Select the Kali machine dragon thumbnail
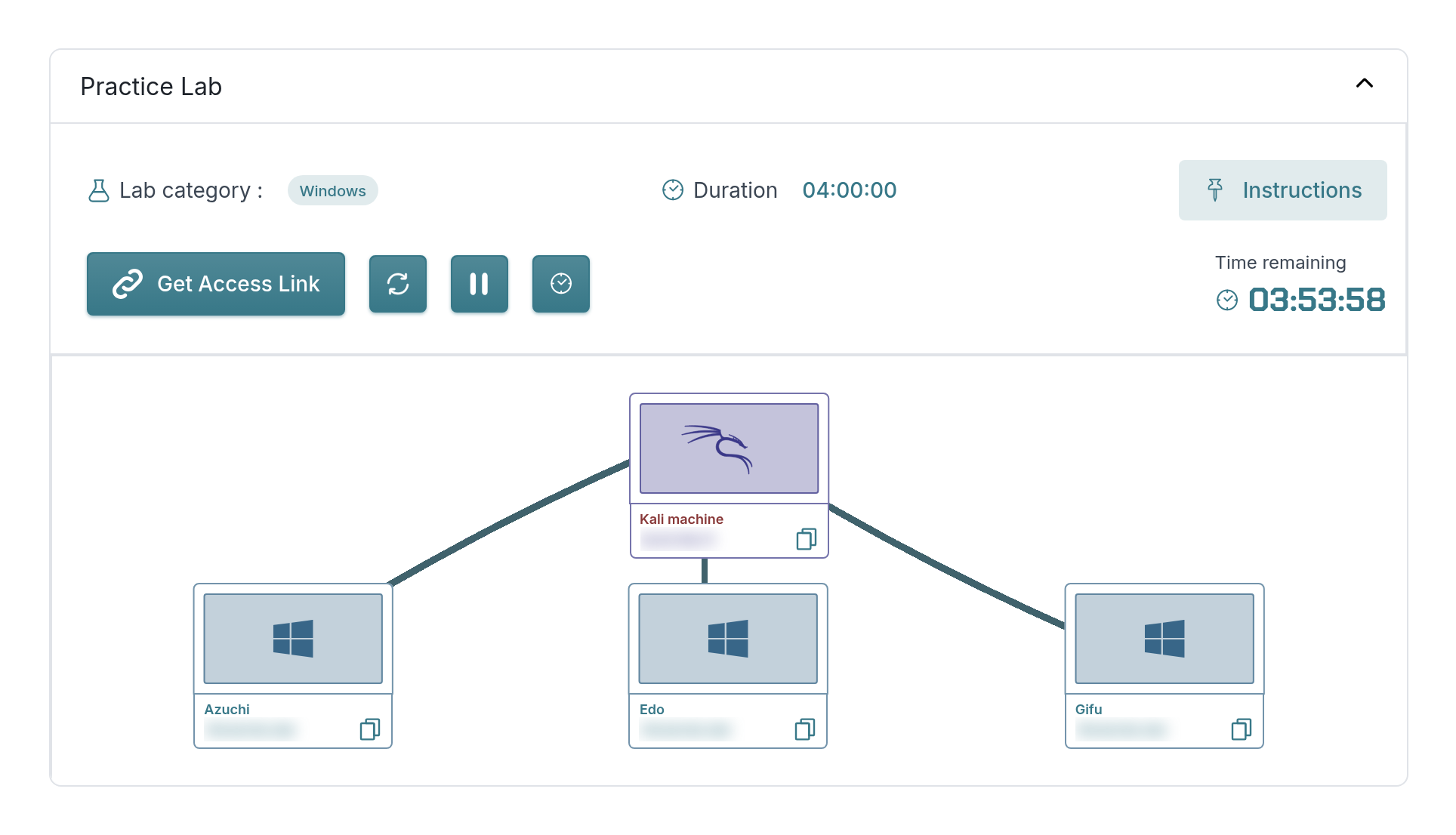 click(730, 448)
